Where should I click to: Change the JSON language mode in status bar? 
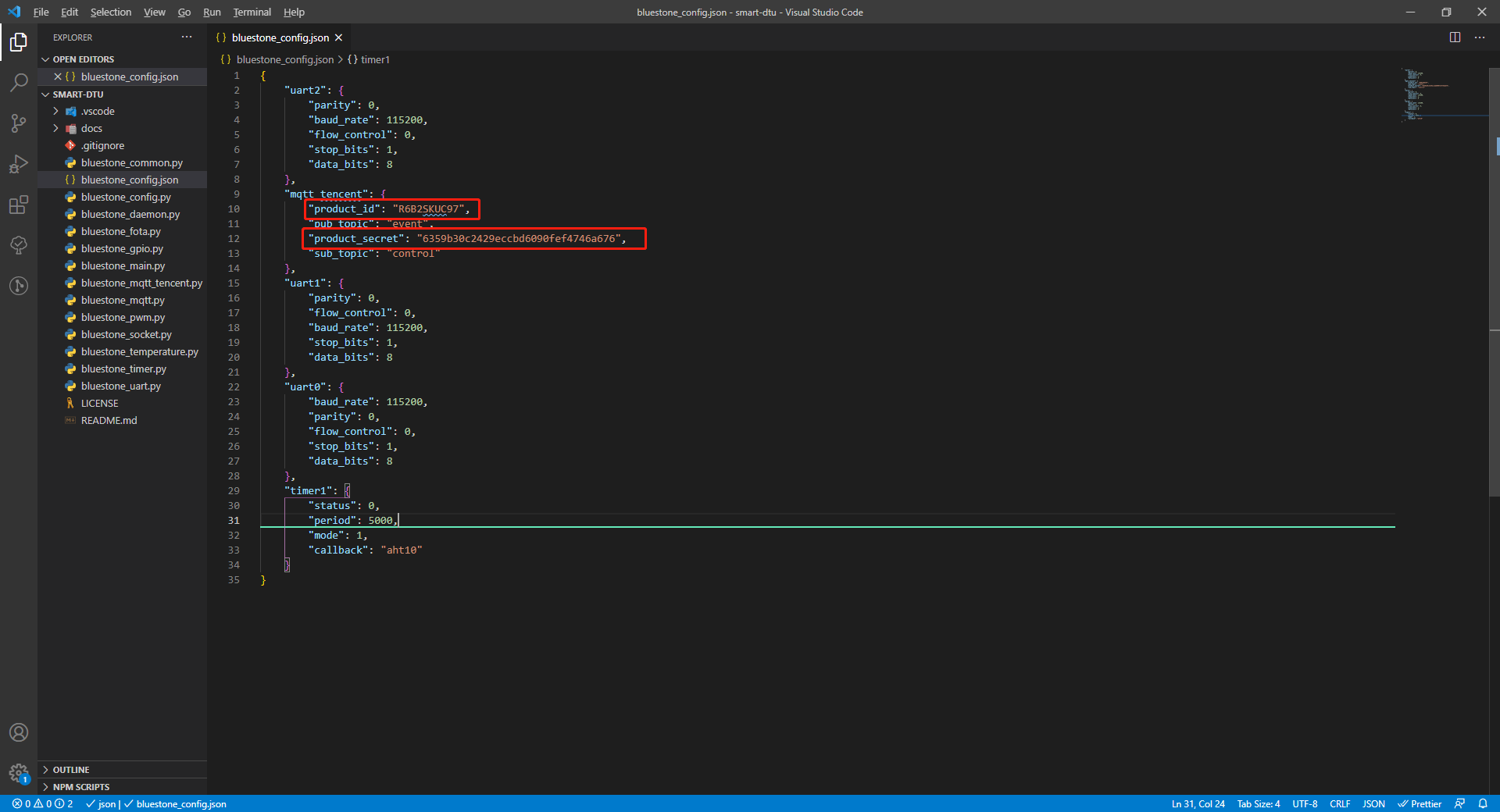pyautogui.click(x=1373, y=803)
